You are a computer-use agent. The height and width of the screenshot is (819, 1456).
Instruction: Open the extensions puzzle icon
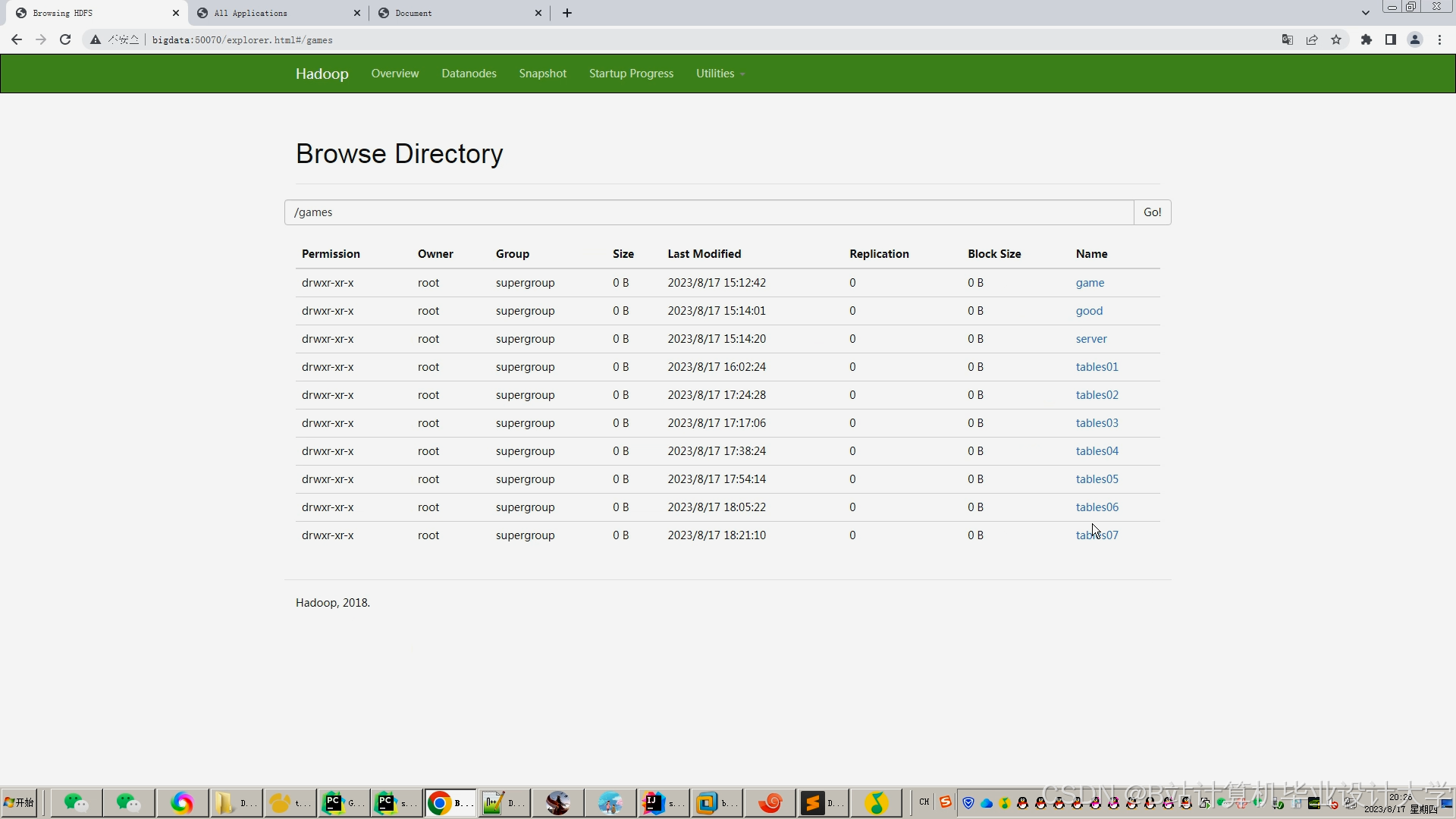coord(1367,40)
